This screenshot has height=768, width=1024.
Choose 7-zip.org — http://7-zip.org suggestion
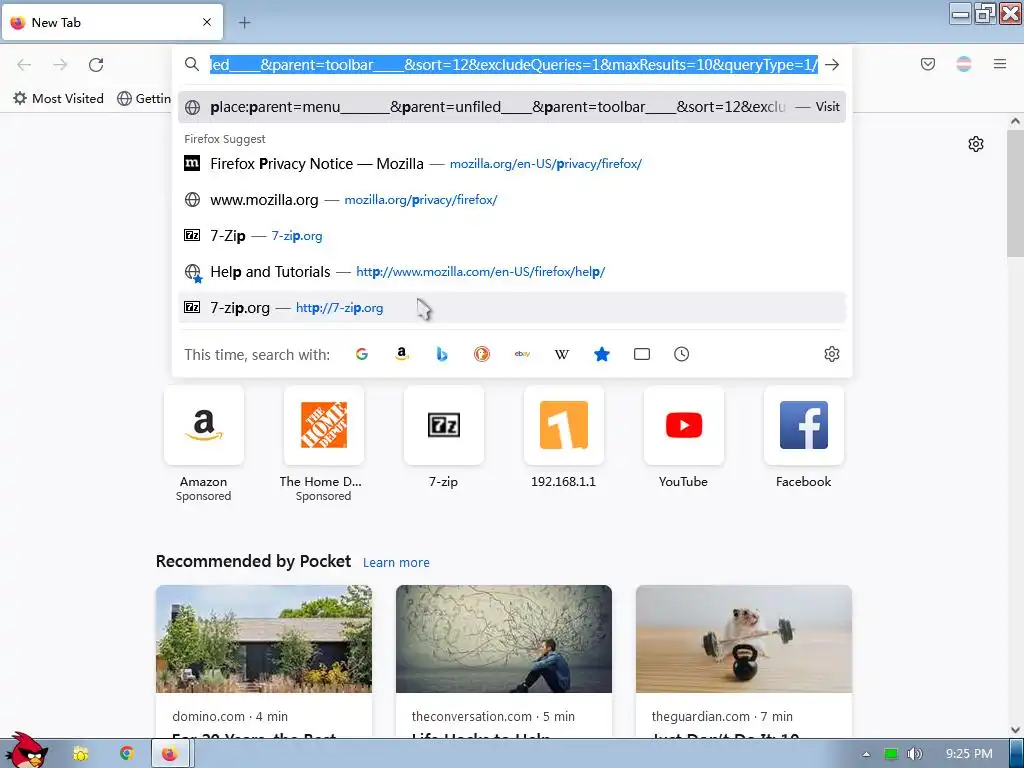[x=511, y=308]
